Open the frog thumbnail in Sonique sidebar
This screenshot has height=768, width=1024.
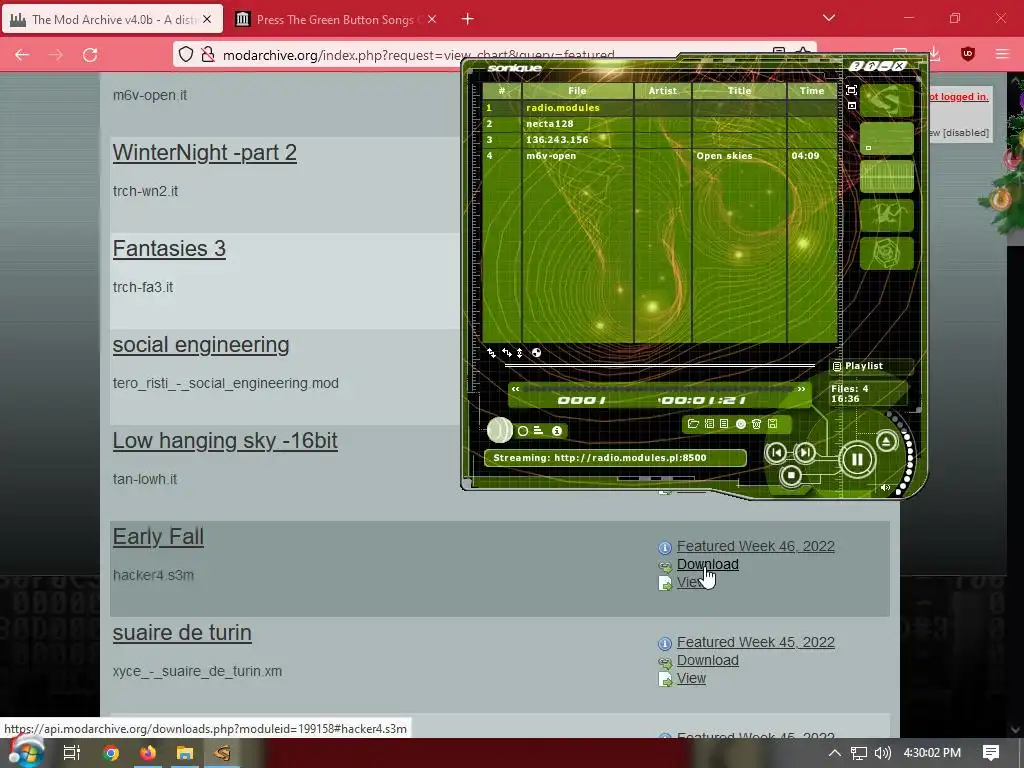(886, 215)
